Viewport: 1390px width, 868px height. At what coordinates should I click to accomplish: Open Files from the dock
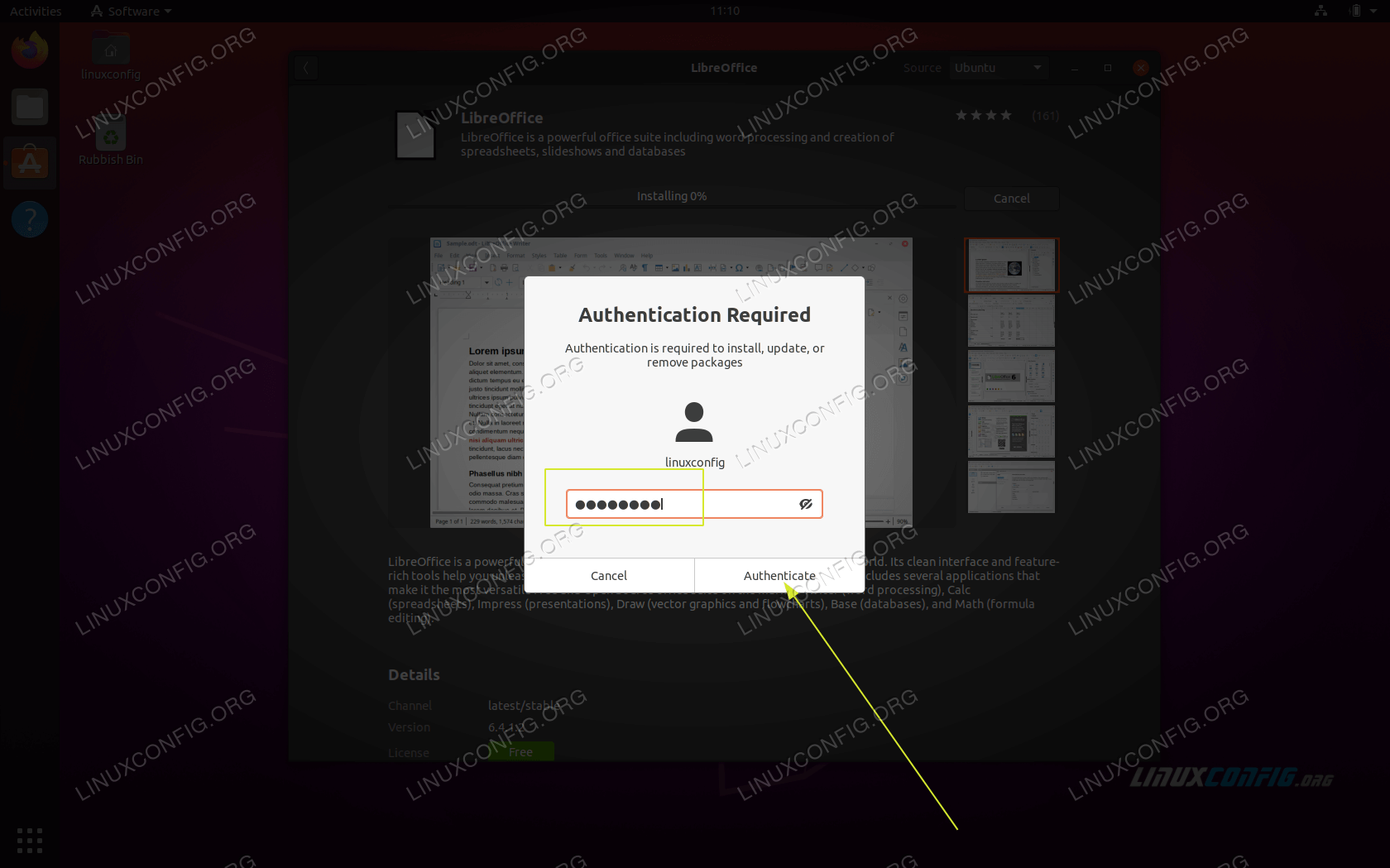click(x=30, y=107)
